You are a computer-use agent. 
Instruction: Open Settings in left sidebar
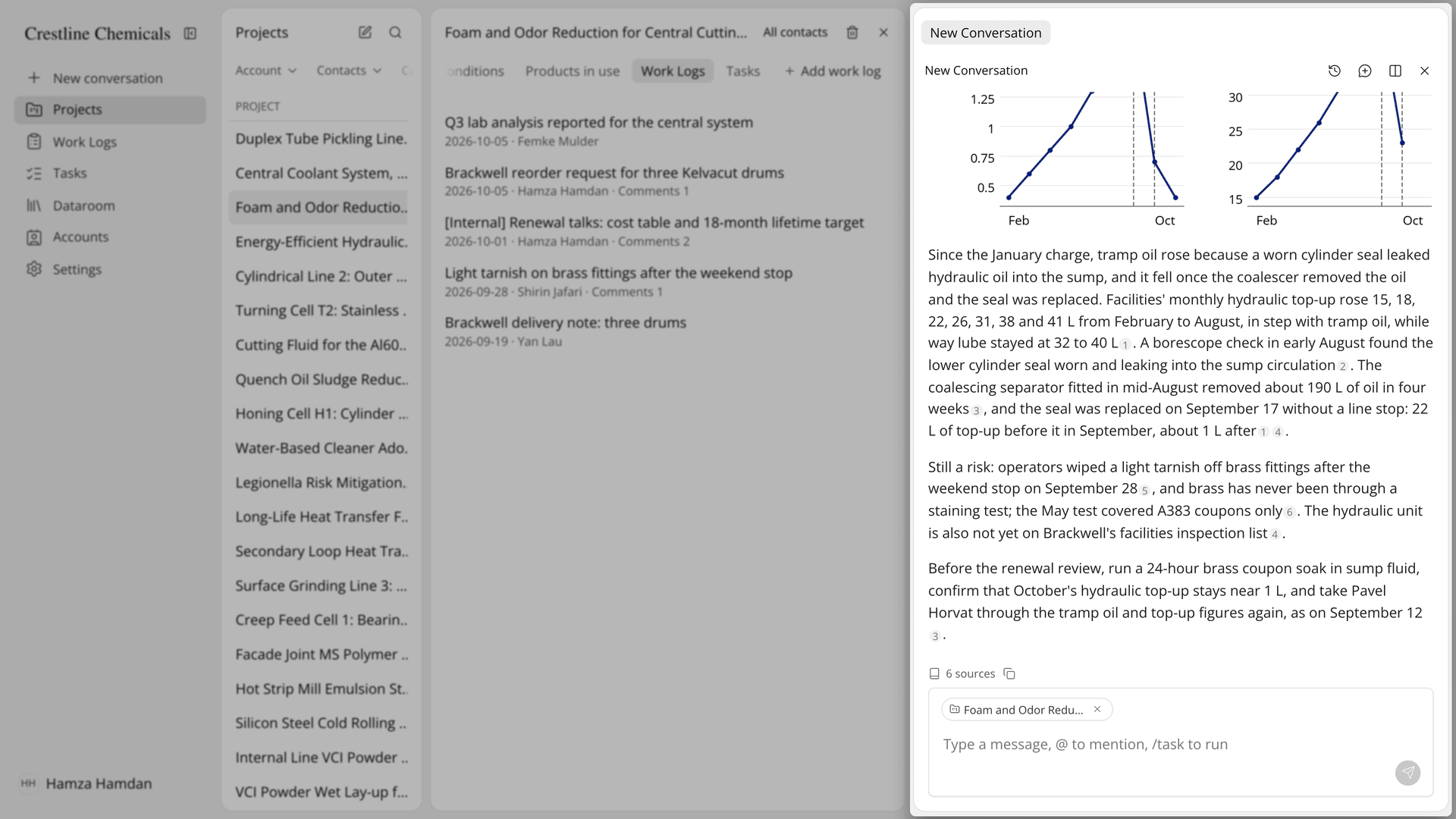tap(110, 269)
